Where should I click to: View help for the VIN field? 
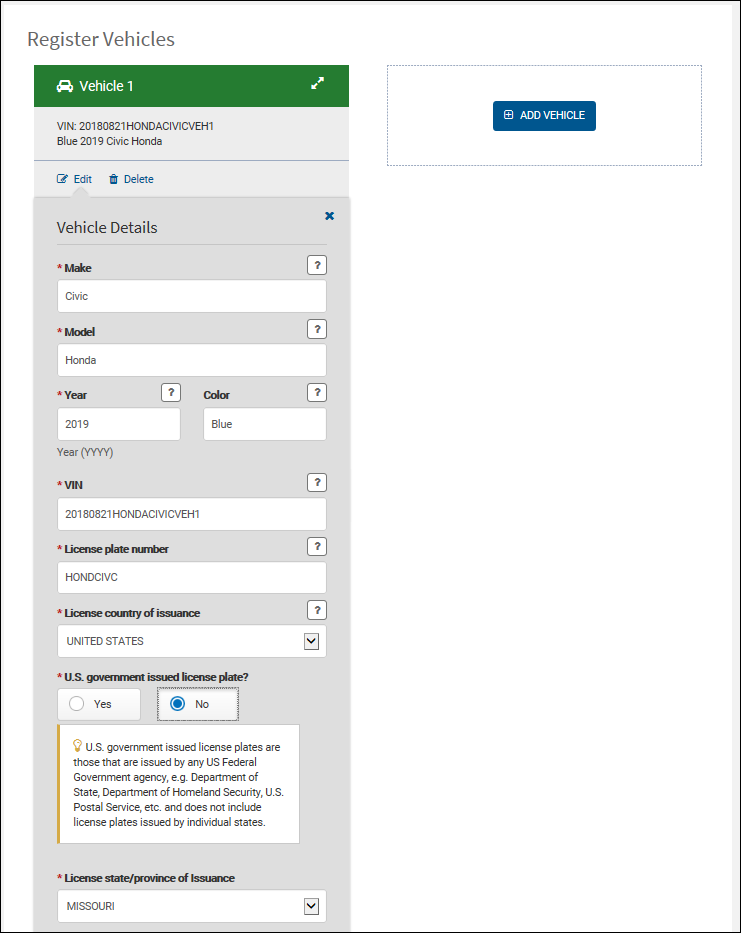click(x=317, y=483)
